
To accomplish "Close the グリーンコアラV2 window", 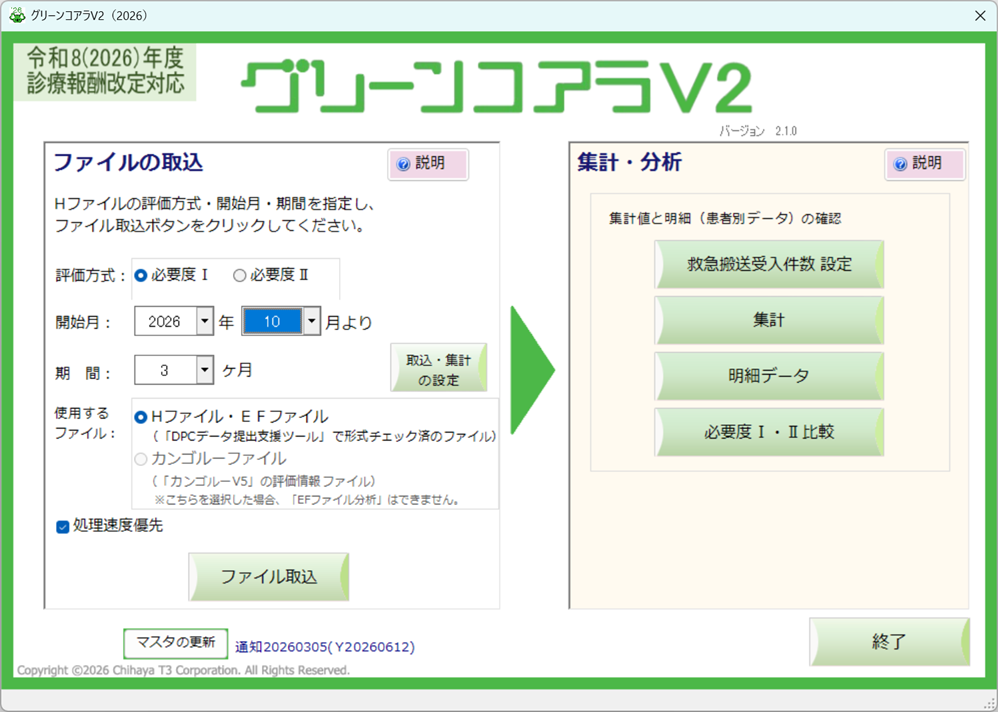I will point(980,16).
